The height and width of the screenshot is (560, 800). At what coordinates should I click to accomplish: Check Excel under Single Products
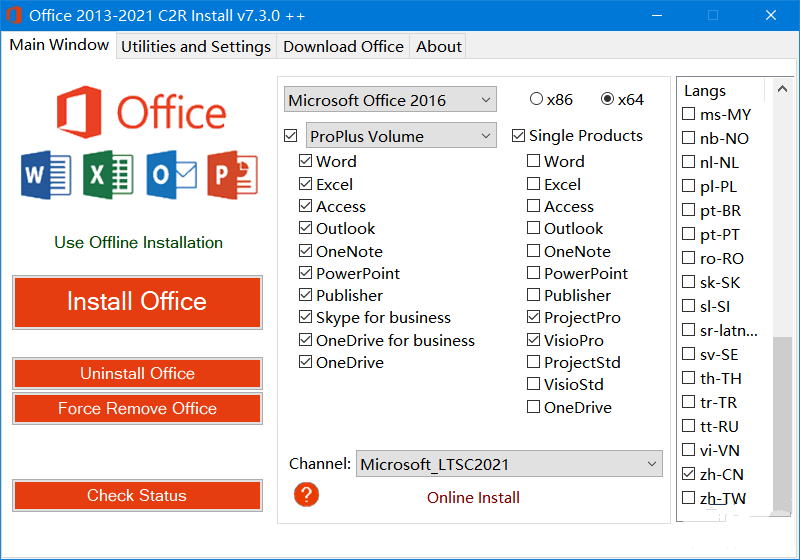click(533, 184)
